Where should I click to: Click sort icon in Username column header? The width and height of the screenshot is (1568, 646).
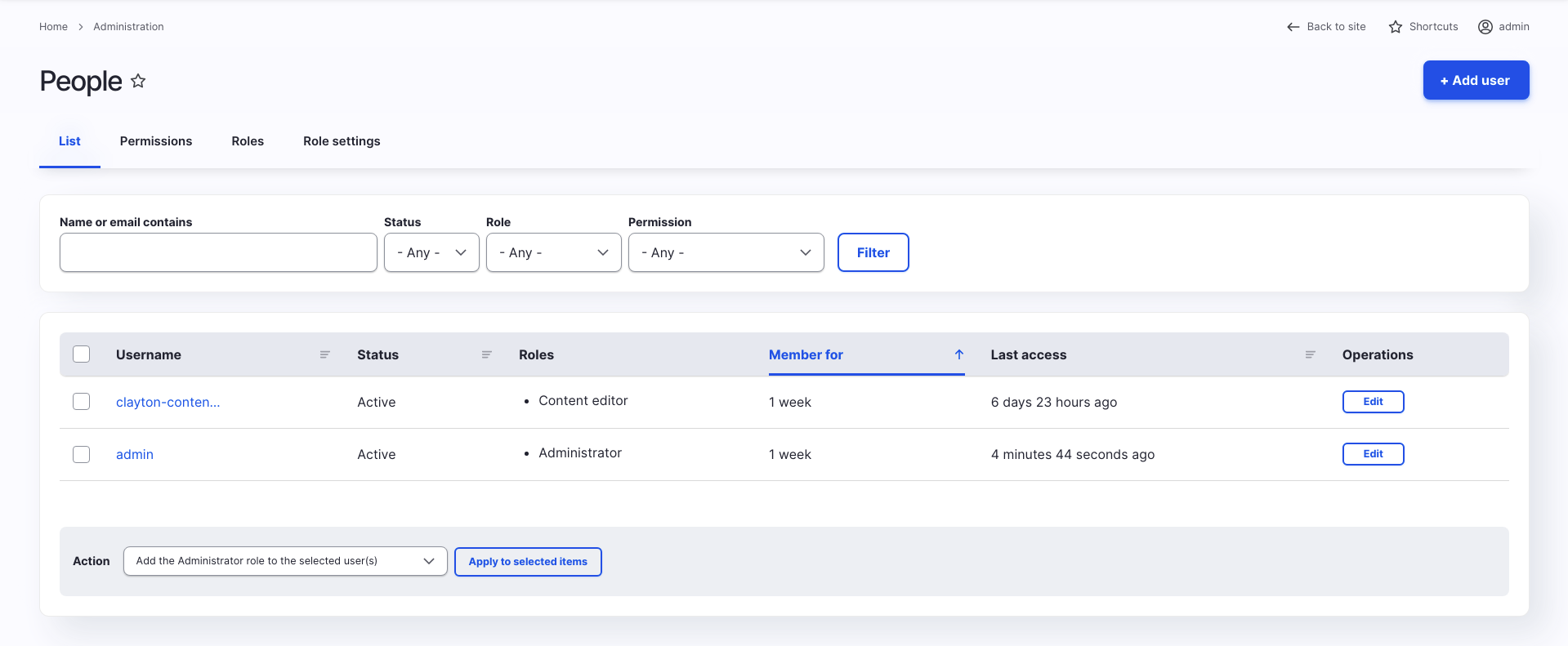point(324,354)
